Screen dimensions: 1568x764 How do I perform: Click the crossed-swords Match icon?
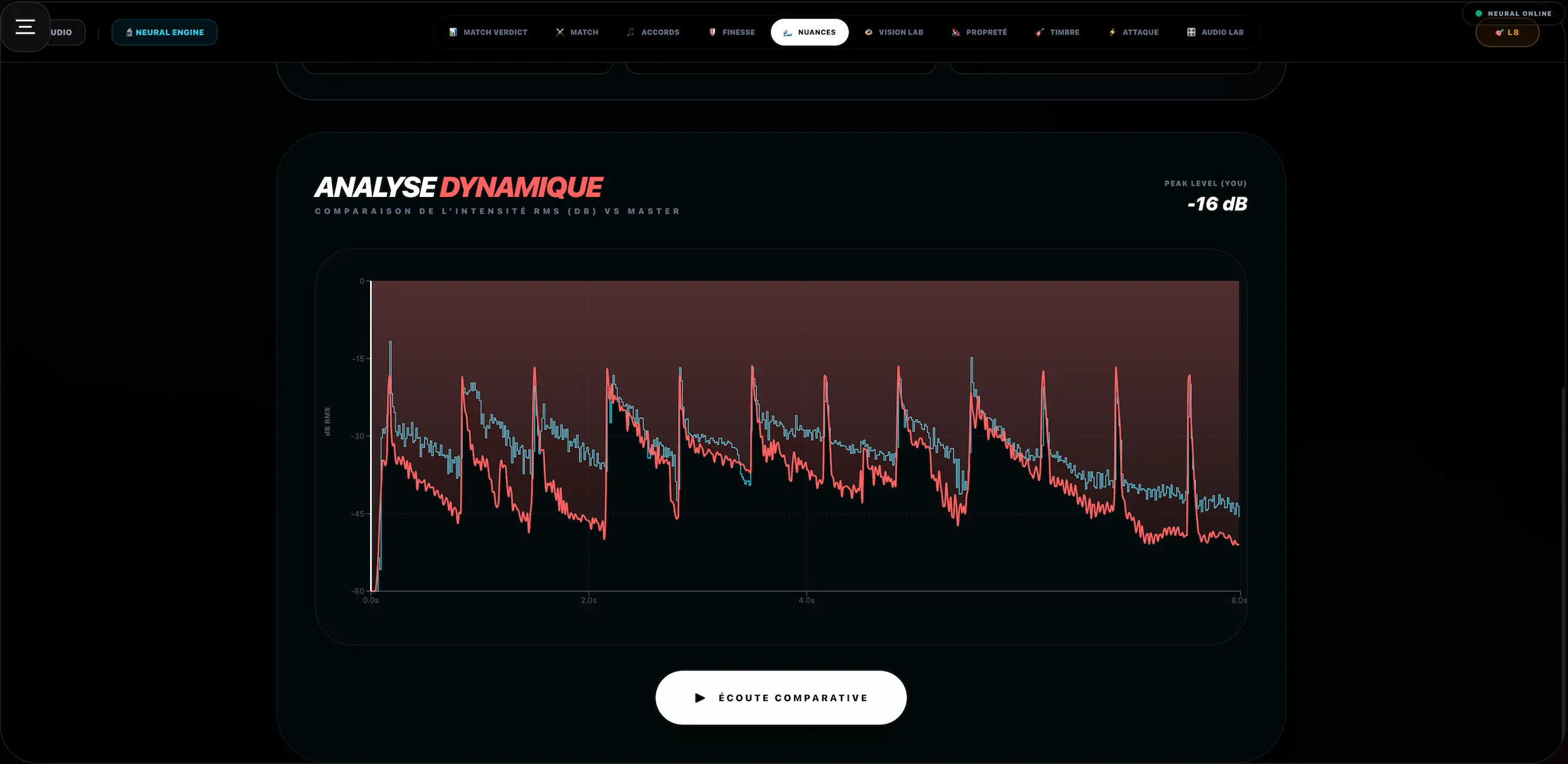[x=559, y=31]
